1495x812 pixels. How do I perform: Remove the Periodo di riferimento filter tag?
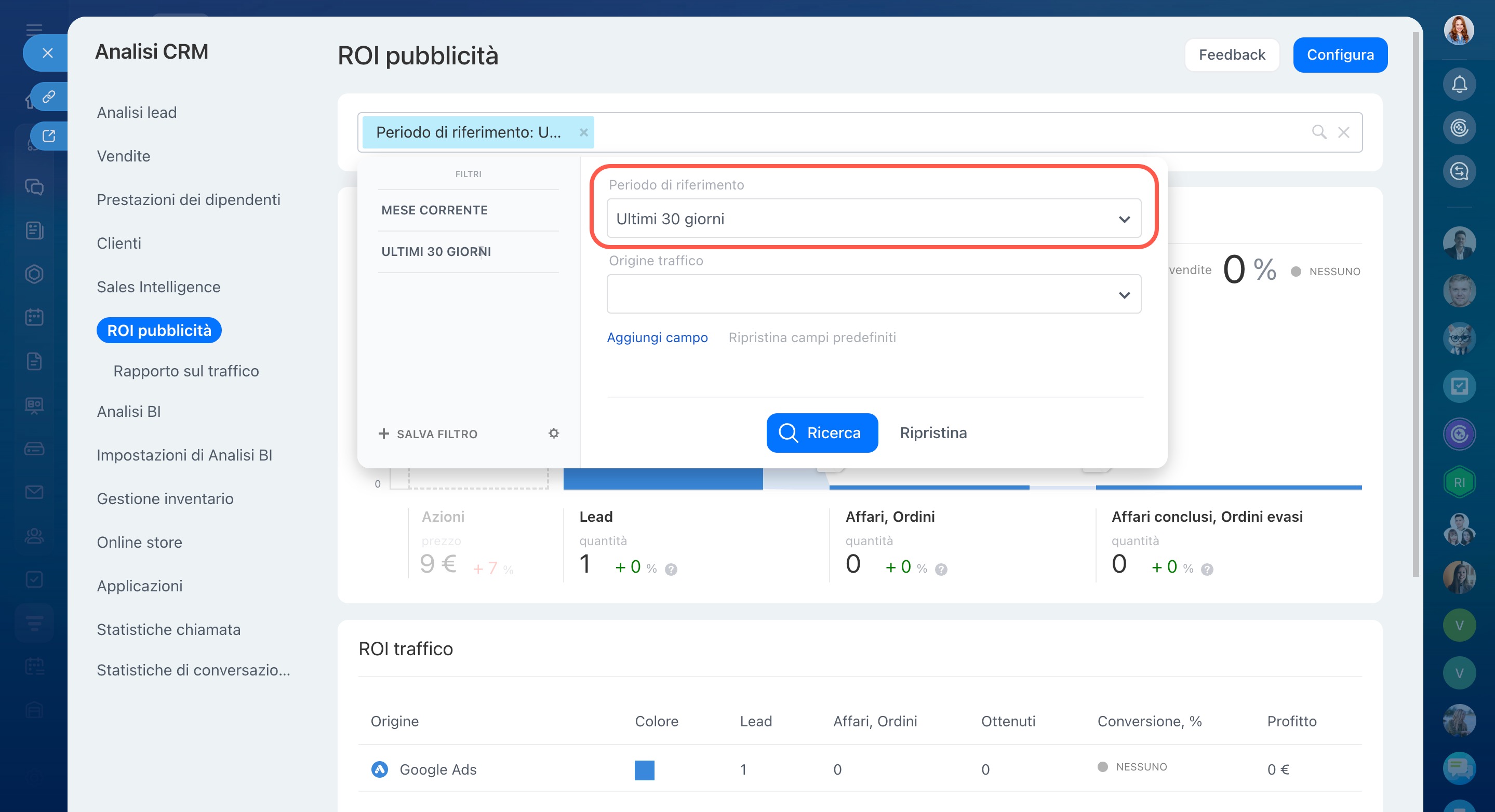click(x=583, y=132)
